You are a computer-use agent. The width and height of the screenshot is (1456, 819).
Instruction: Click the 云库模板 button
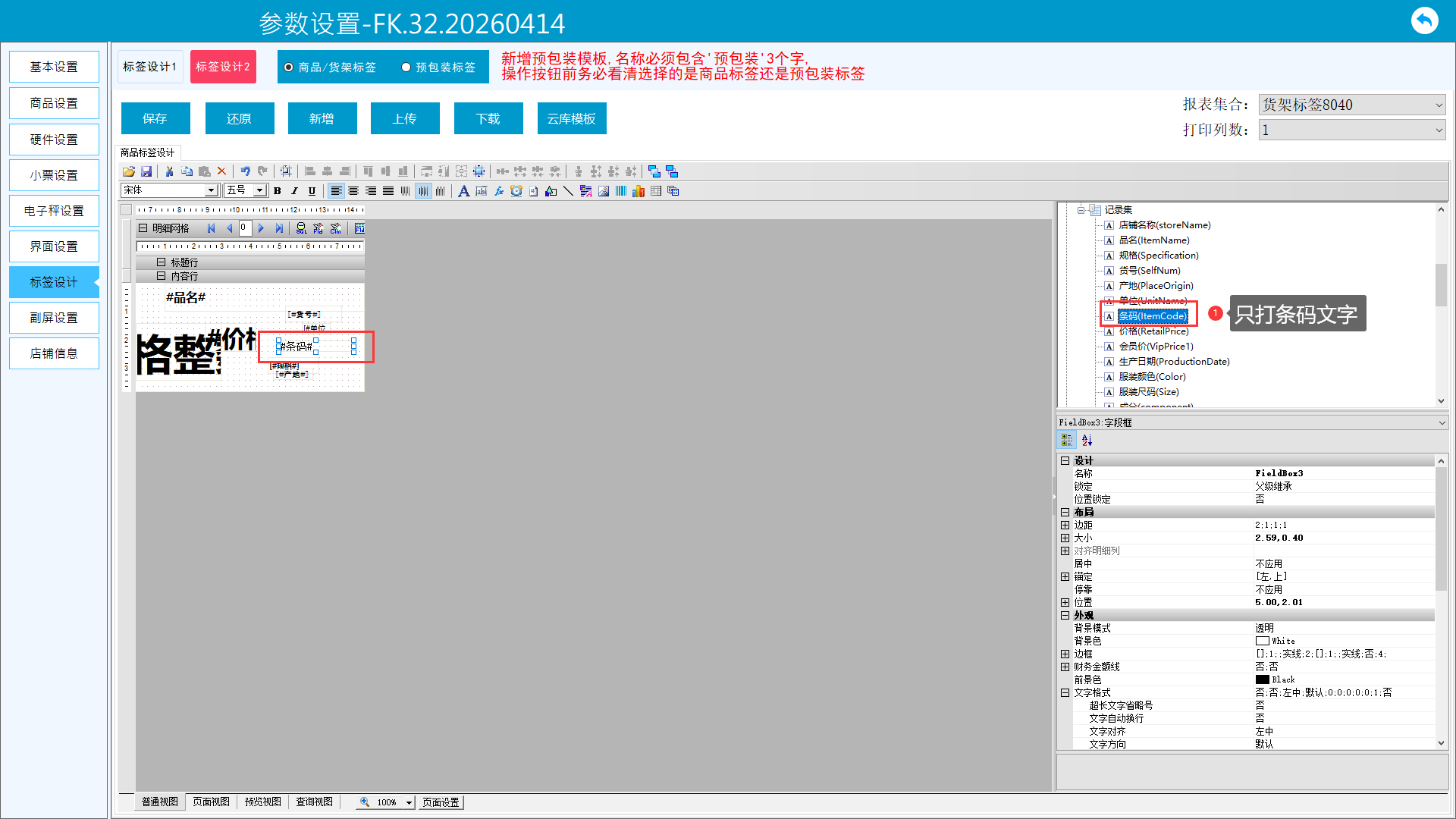coord(571,118)
